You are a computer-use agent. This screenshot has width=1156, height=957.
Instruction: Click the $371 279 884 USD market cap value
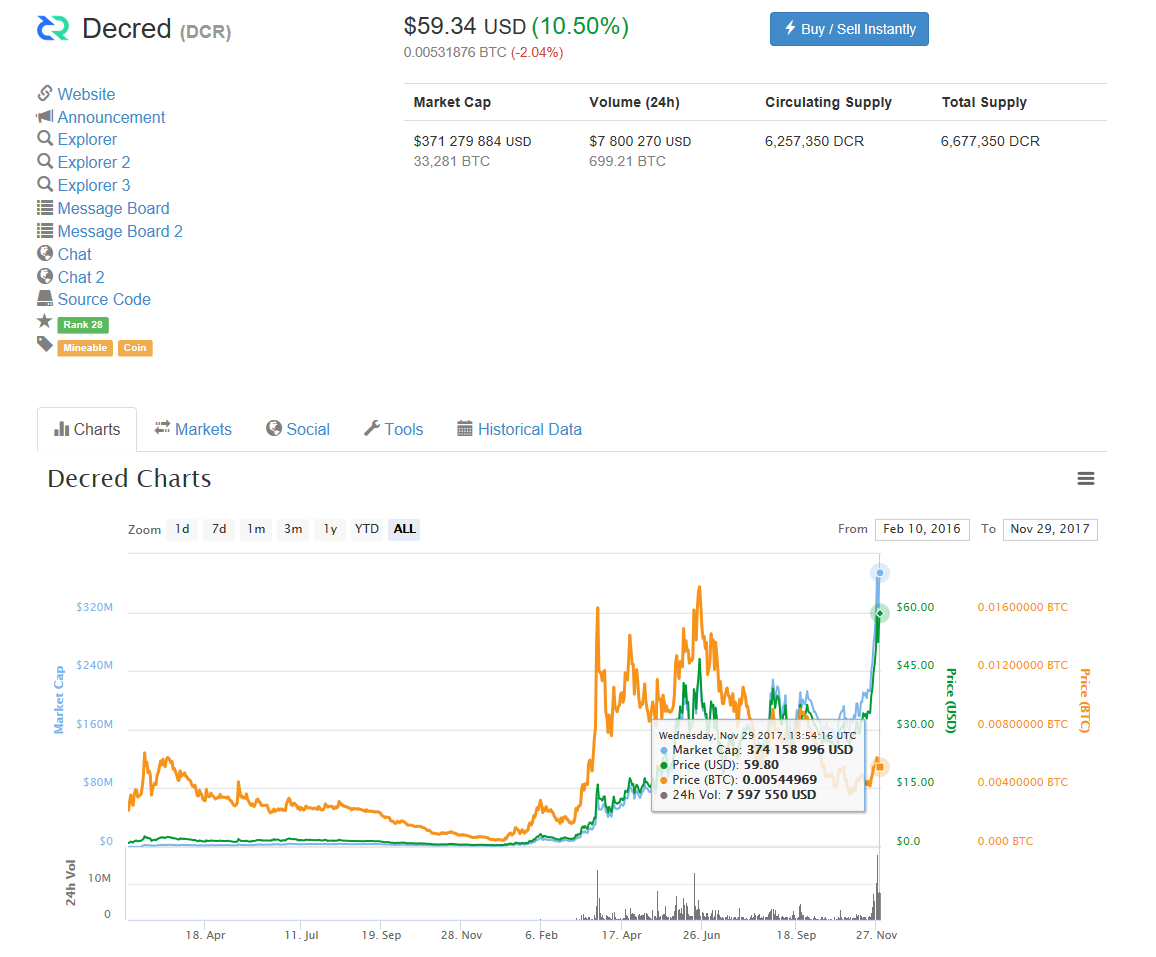(473, 142)
